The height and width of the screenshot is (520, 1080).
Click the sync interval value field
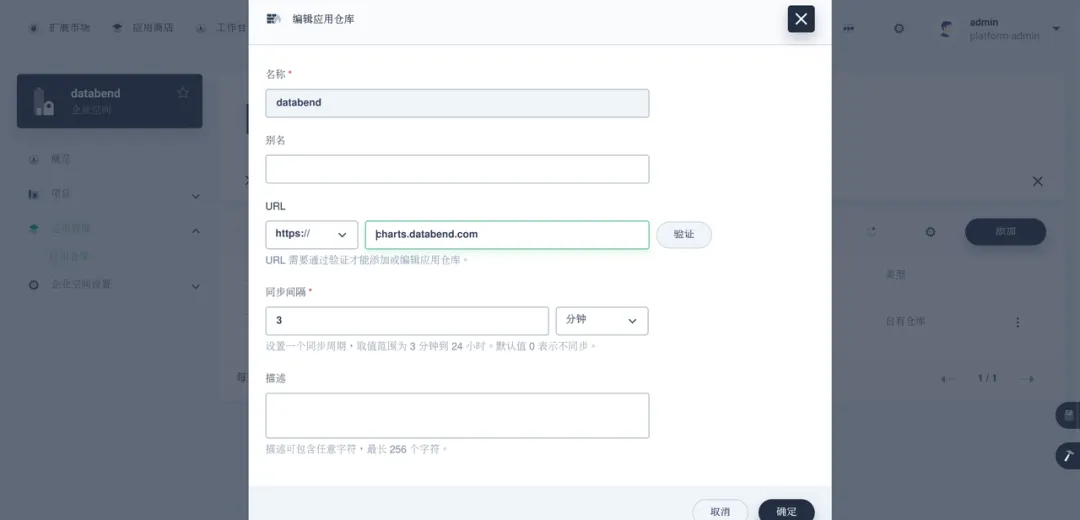407,321
